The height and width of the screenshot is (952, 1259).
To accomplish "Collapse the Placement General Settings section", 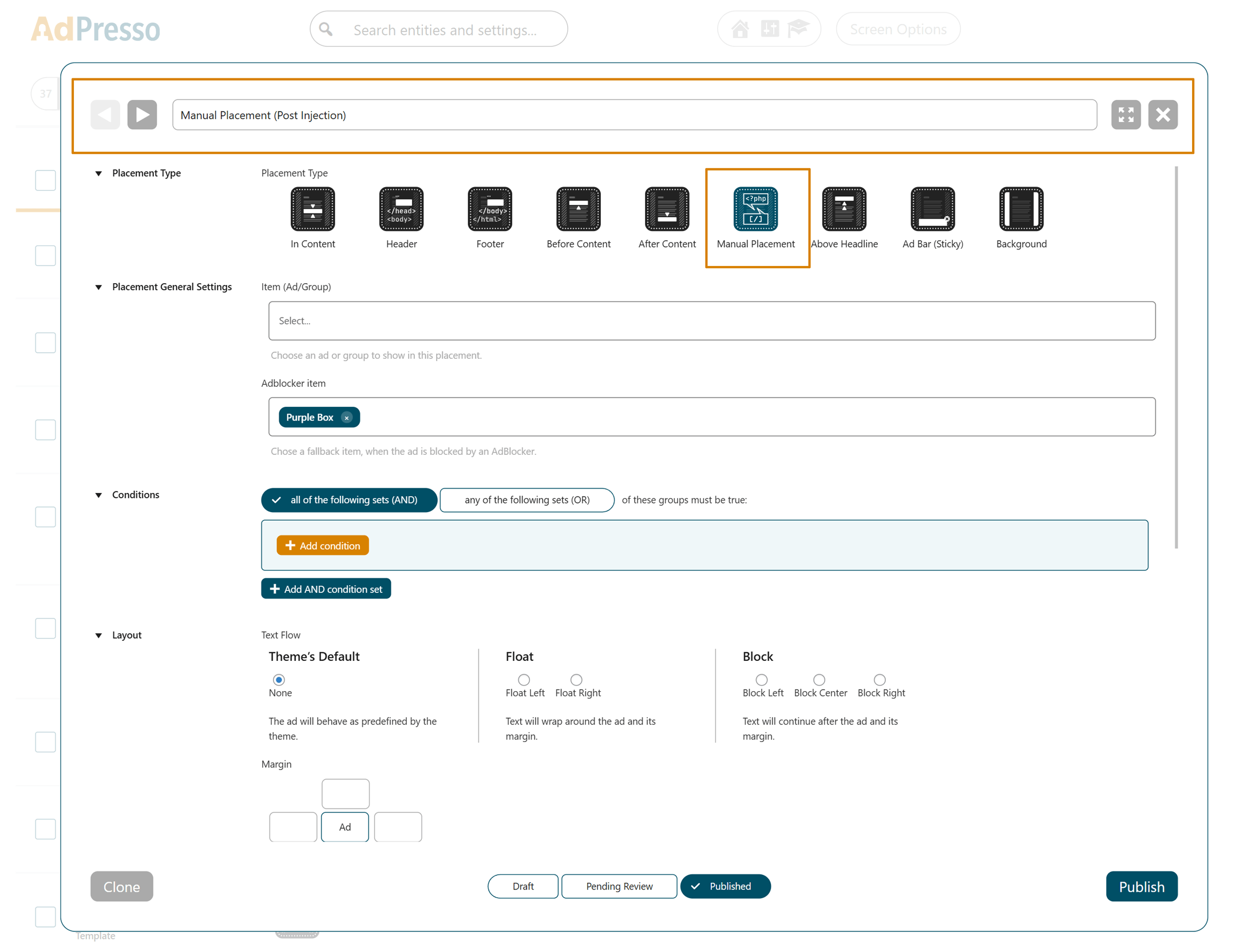I will (98, 287).
